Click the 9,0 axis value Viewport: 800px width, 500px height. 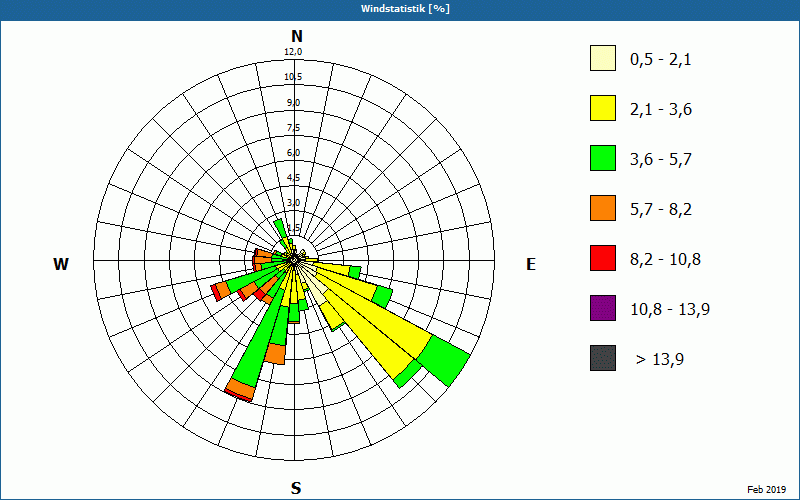(x=293, y=103)
